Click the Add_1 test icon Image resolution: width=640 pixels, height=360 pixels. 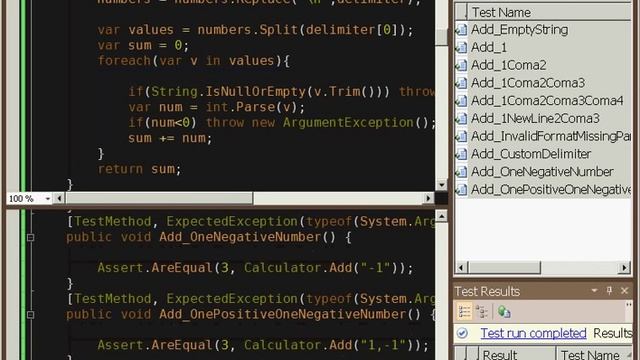(x=462, y=47)
